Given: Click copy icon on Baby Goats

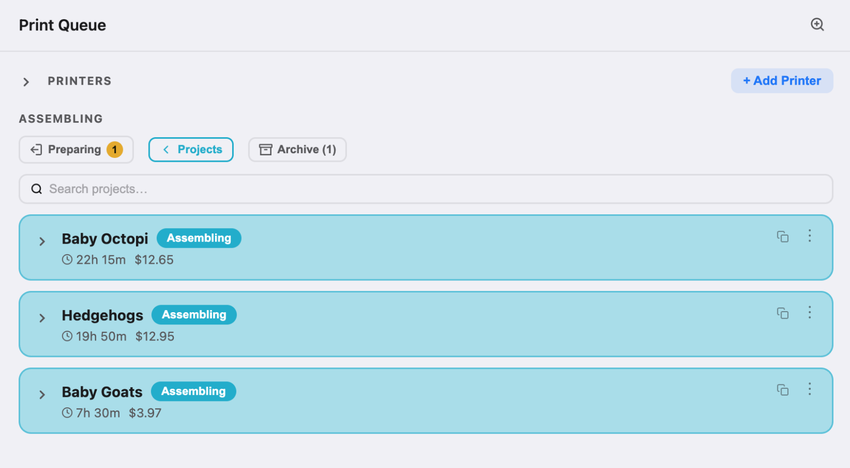Looking at the screenshot, I should [782, 389].
